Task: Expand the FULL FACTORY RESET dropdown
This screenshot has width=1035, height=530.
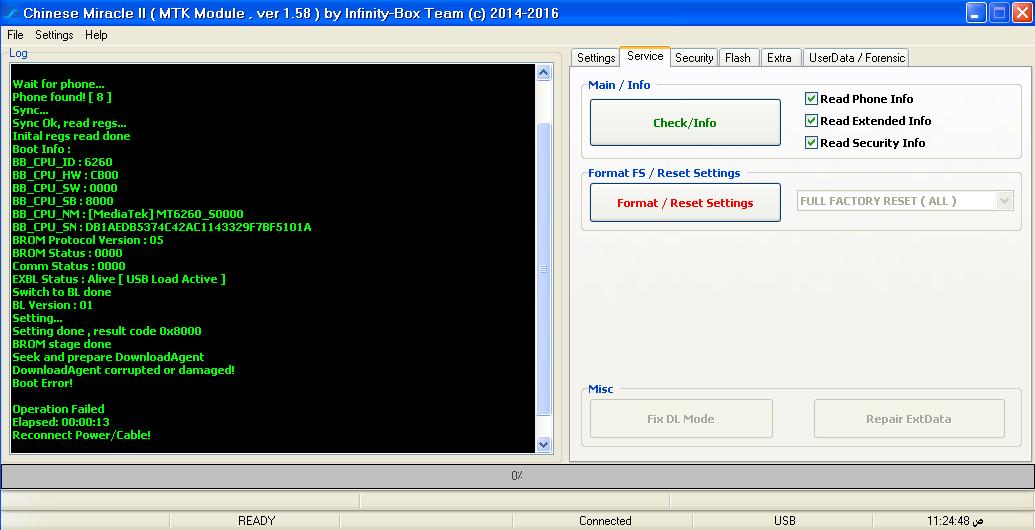Action: coord(1005,201)
